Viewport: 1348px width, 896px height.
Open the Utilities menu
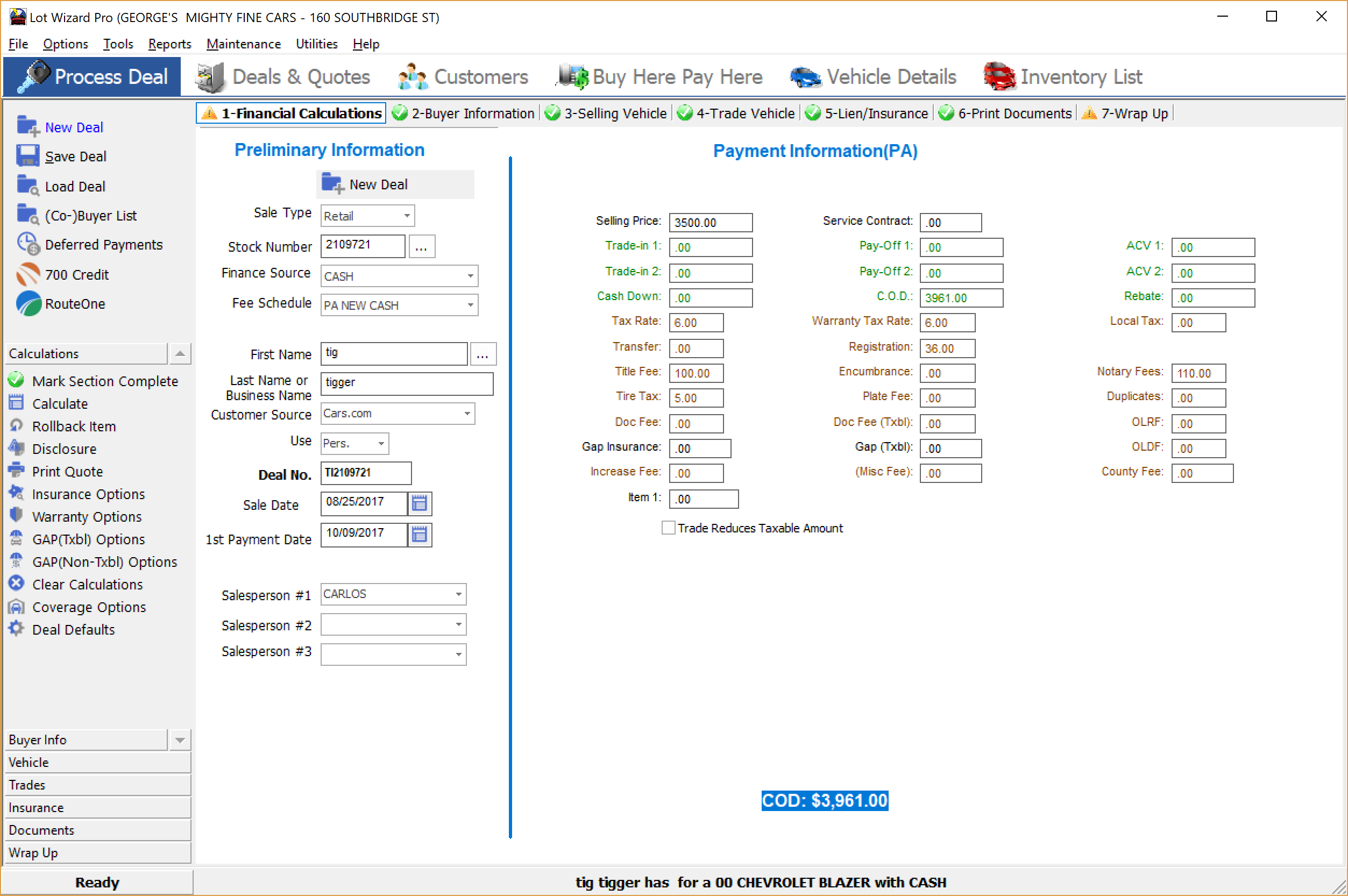click(317, 44)
